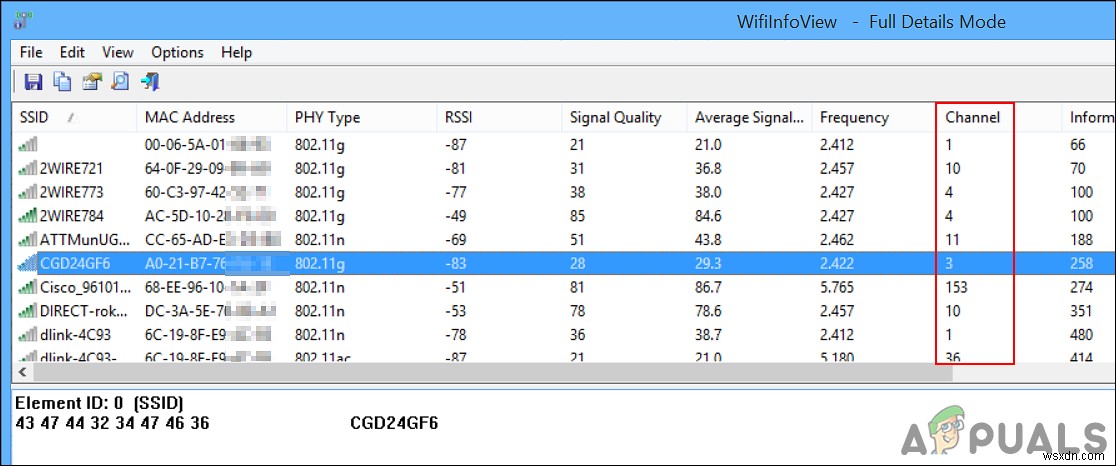Screen dimensions: 1116x466
Task: Click 802.11n in Cisco_96101 row
Action: [320, 287]
